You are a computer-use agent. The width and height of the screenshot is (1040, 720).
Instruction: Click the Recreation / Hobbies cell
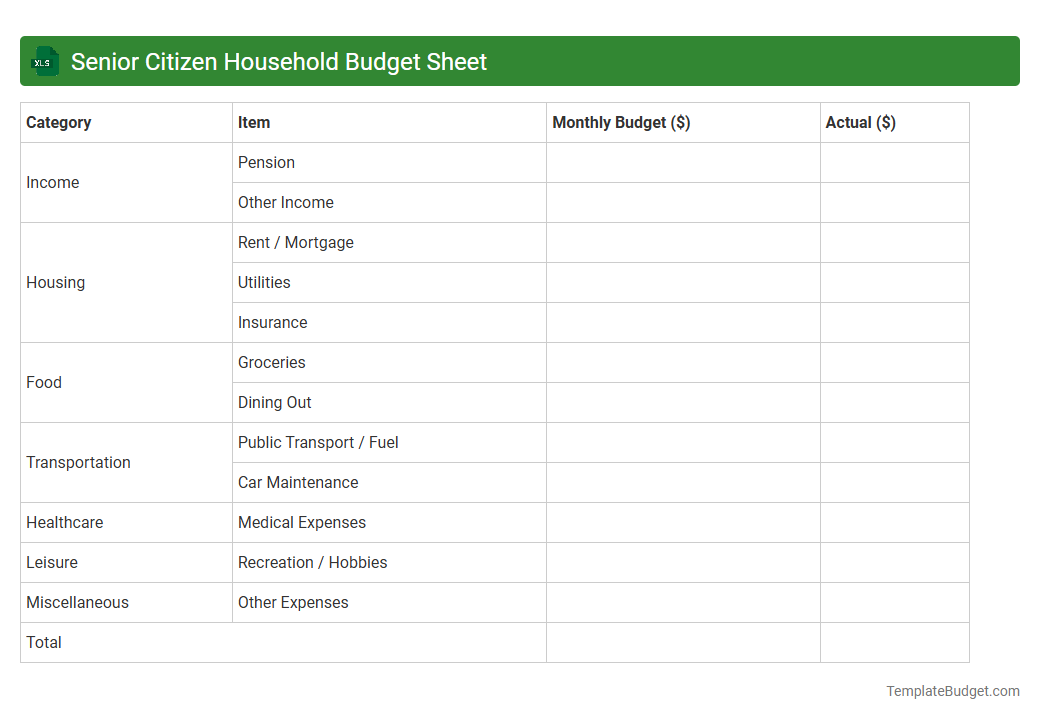pyautogui.click(x=312, y=562)
